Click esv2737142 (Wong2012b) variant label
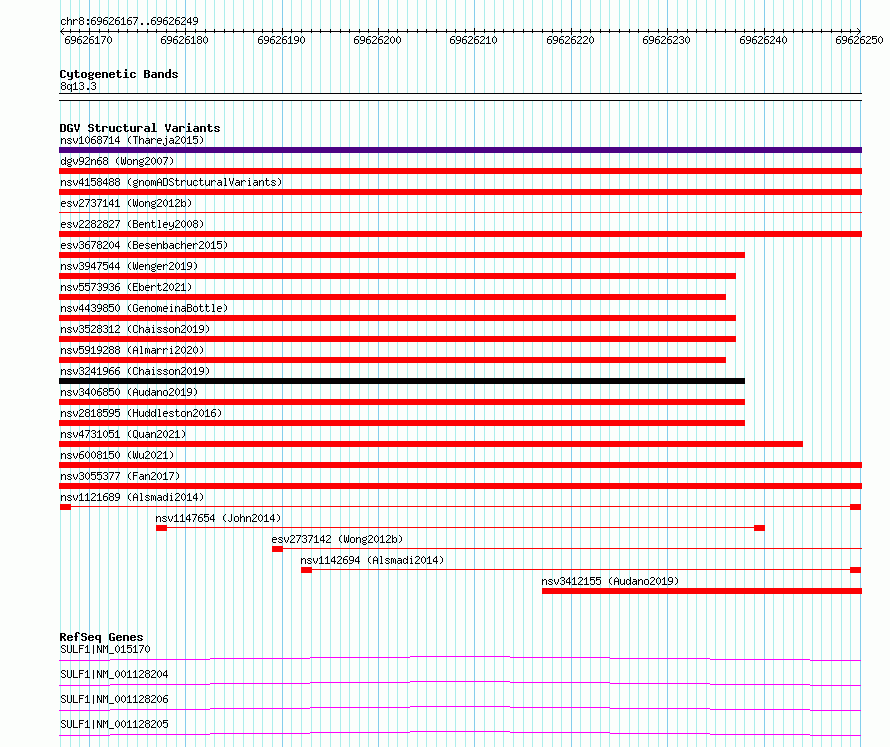 tap(337, 539)
